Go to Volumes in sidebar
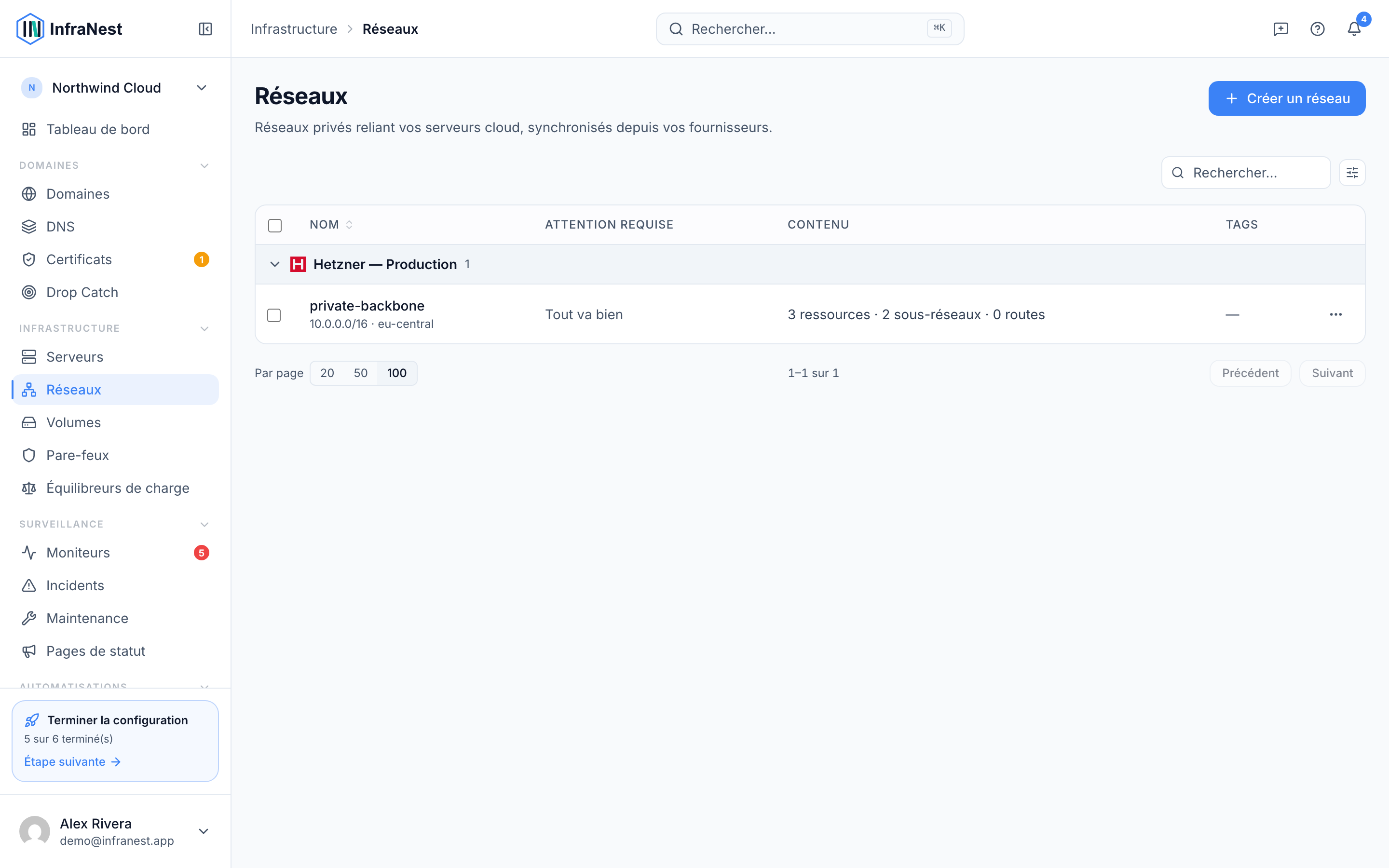1389x868 pixels. tap(115, 422)
